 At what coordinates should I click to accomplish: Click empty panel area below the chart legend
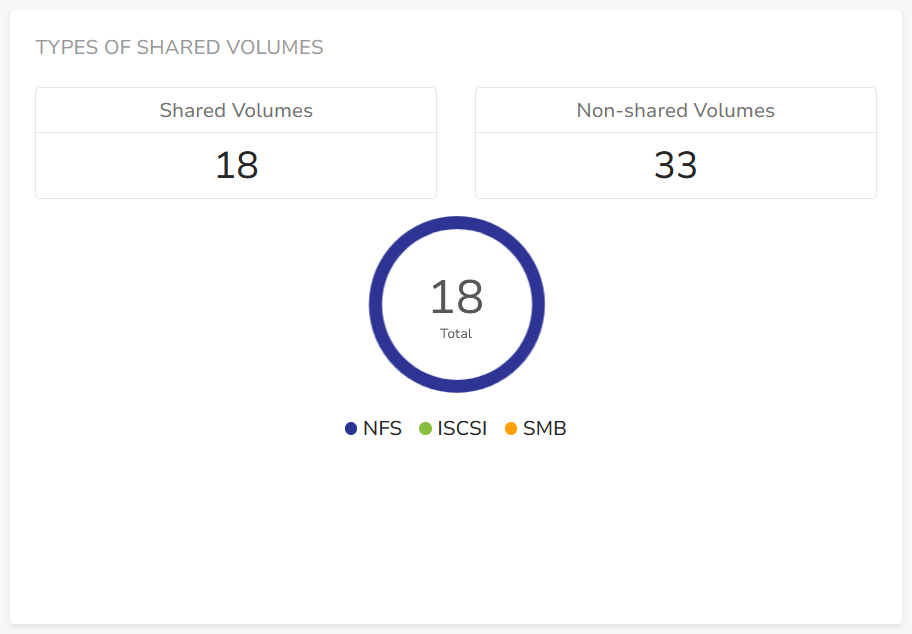456,530
